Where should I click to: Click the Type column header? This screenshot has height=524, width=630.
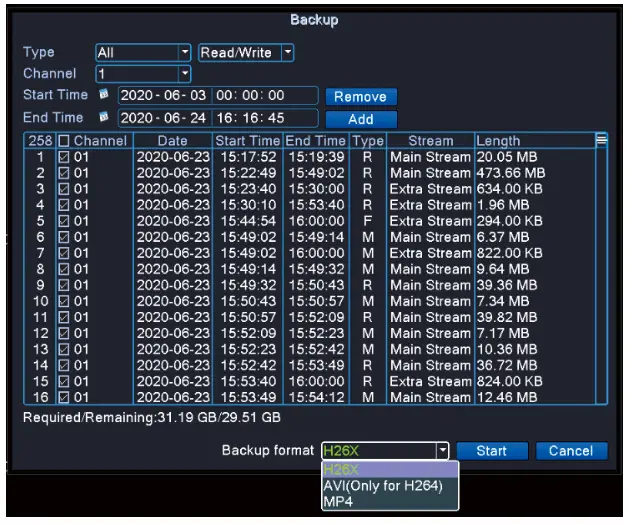(368, 141)
